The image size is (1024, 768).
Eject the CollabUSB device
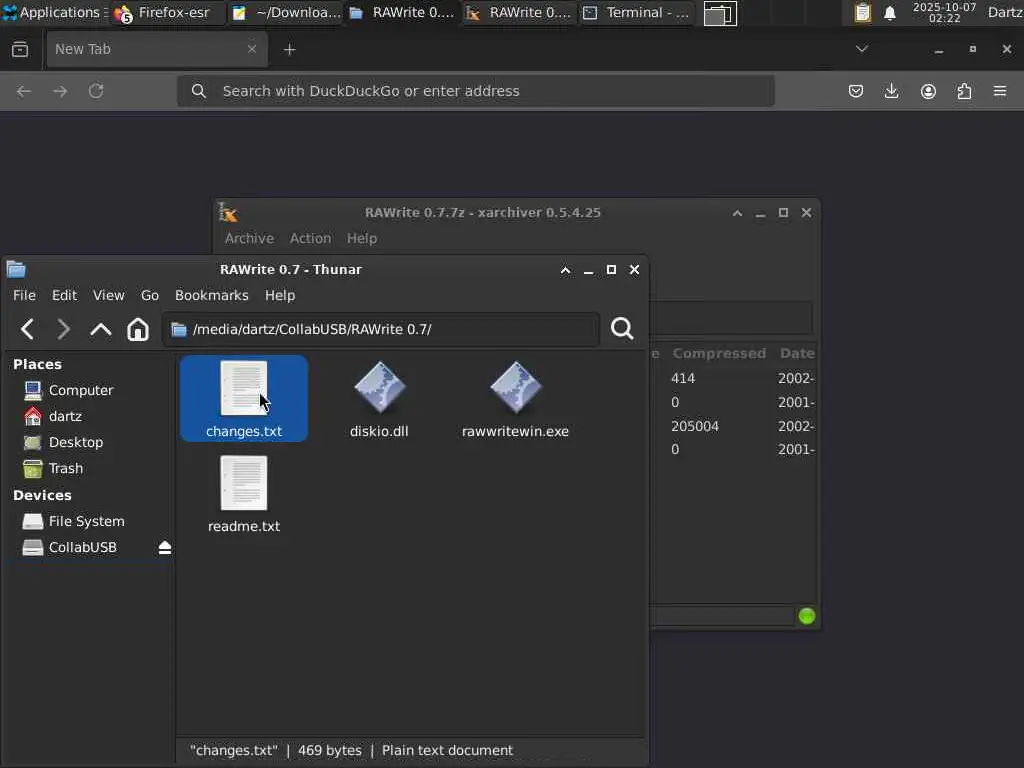pos(165,547)
